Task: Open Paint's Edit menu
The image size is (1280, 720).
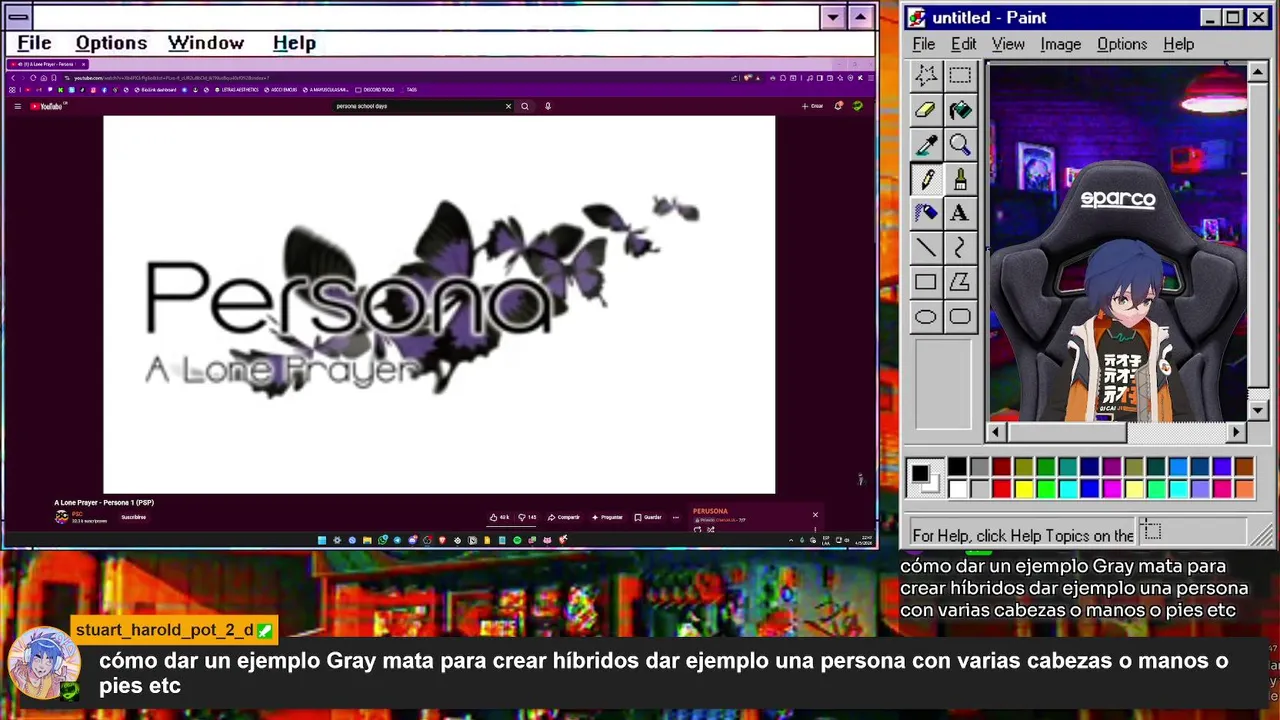Action: (x=963, y=44)
